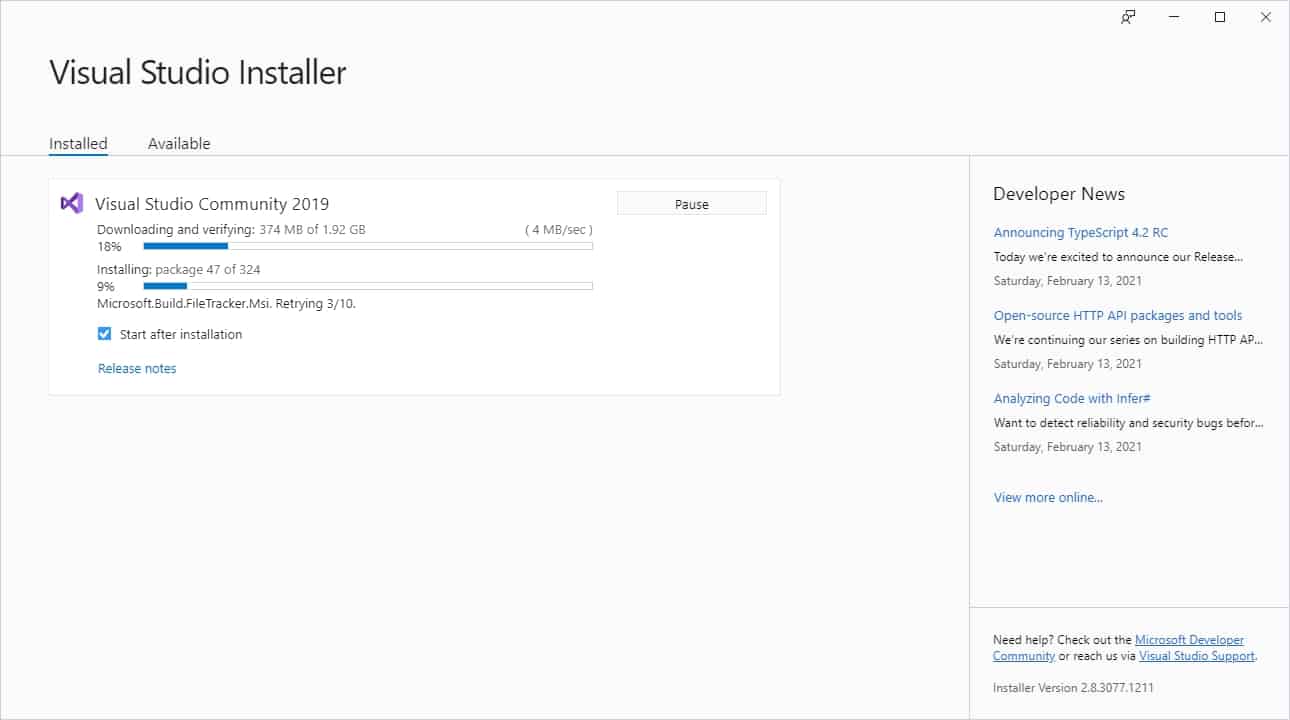
Task: Click the 18% download percentage label
Action: pos(109,246)
